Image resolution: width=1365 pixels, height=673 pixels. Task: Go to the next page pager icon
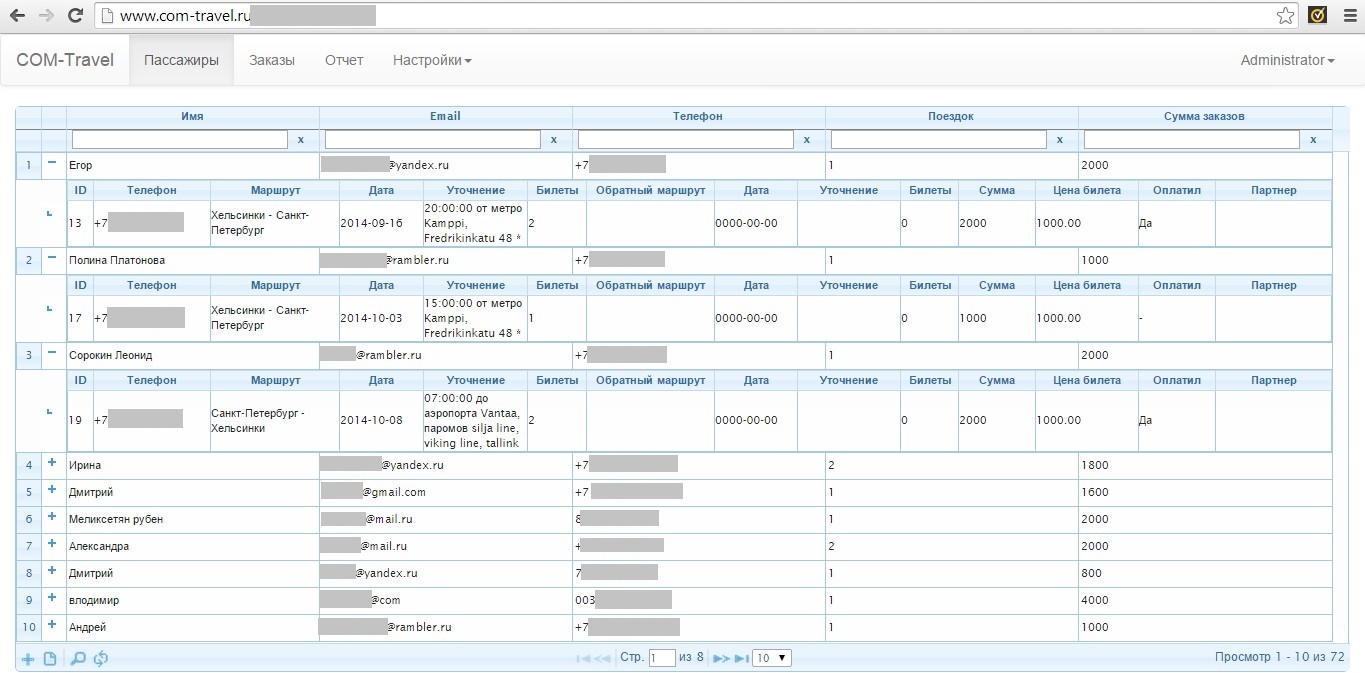click(x=721, y=658)
